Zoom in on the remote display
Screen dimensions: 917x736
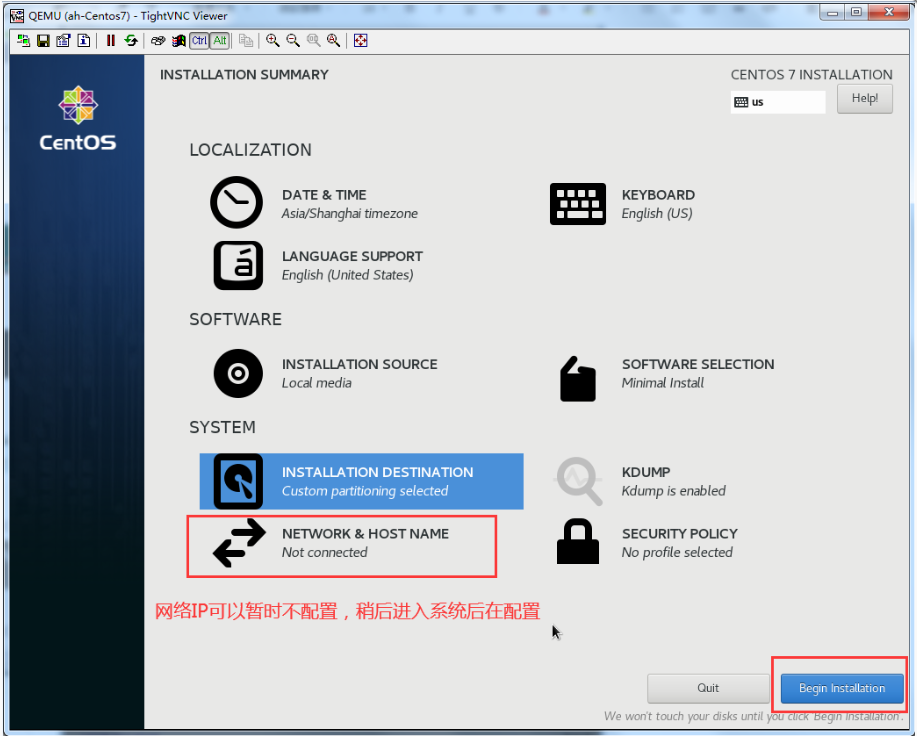pyautogui.click(x=273, y=41)
